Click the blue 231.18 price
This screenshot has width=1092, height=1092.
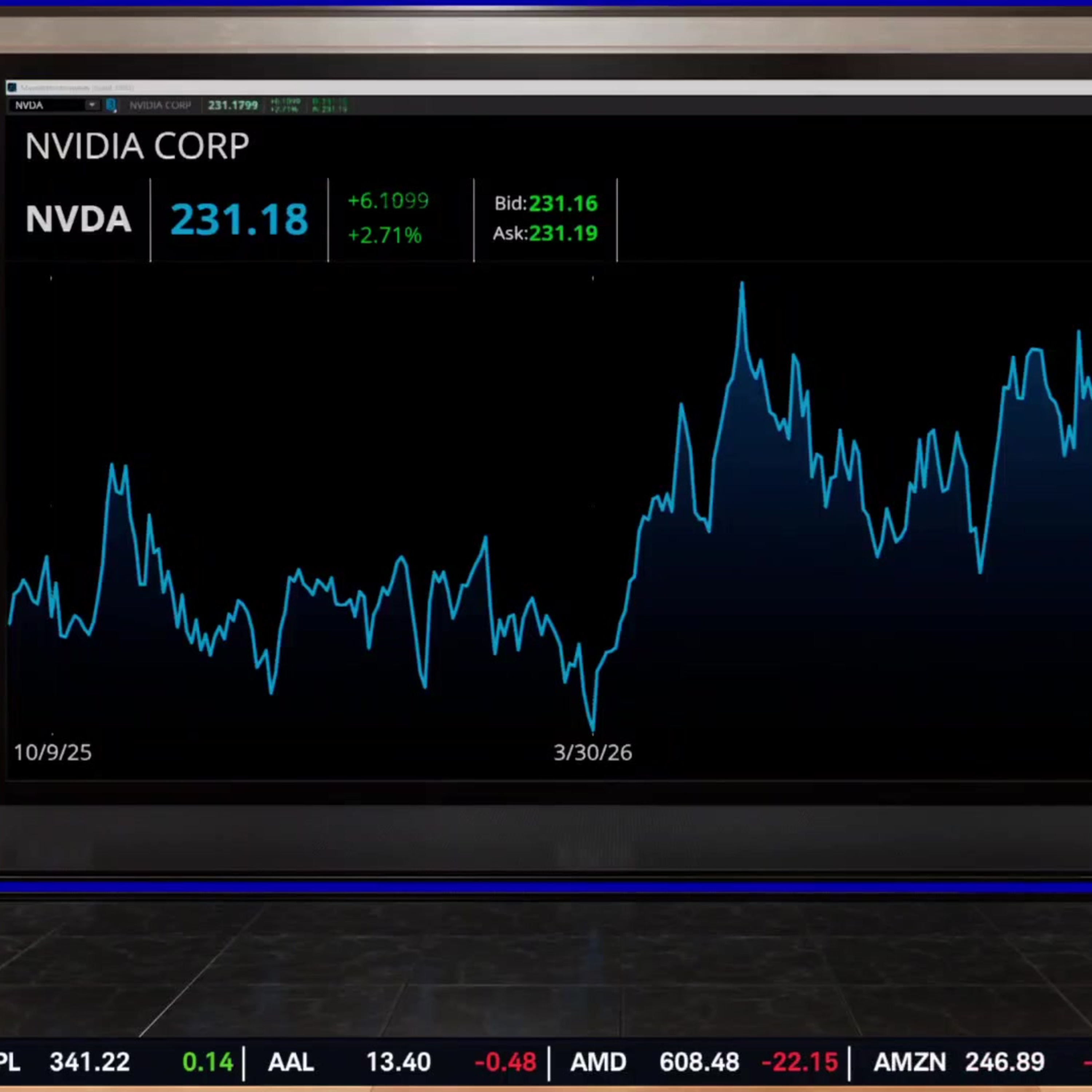240,219
